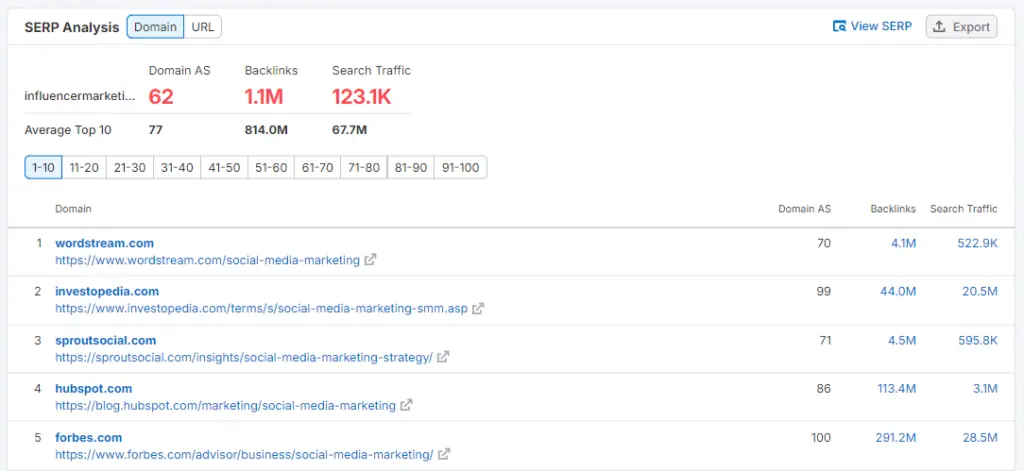The image size is (1024, 471).
Task: Jump to results 91-100
Action: [460, 168]
